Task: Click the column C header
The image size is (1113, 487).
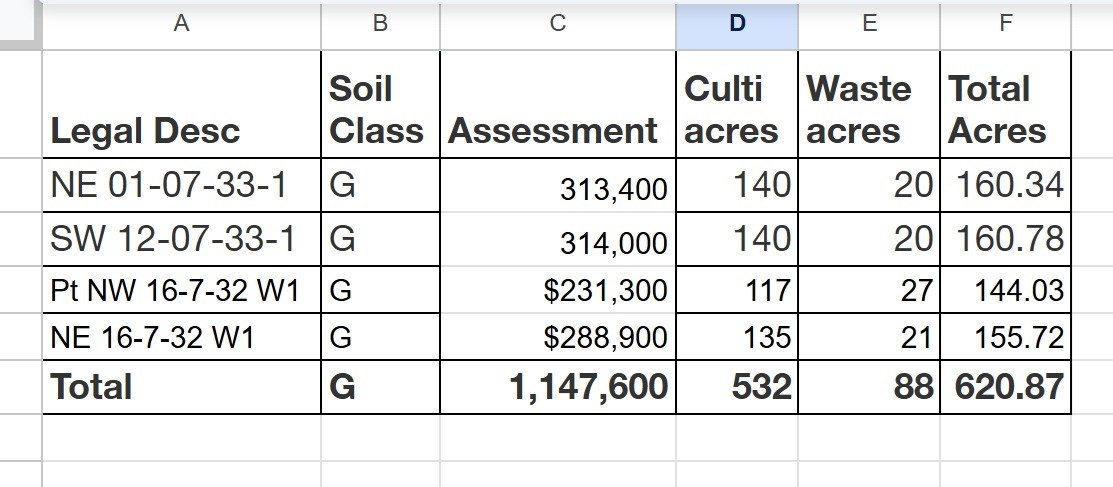Action: tap(557, 25)
